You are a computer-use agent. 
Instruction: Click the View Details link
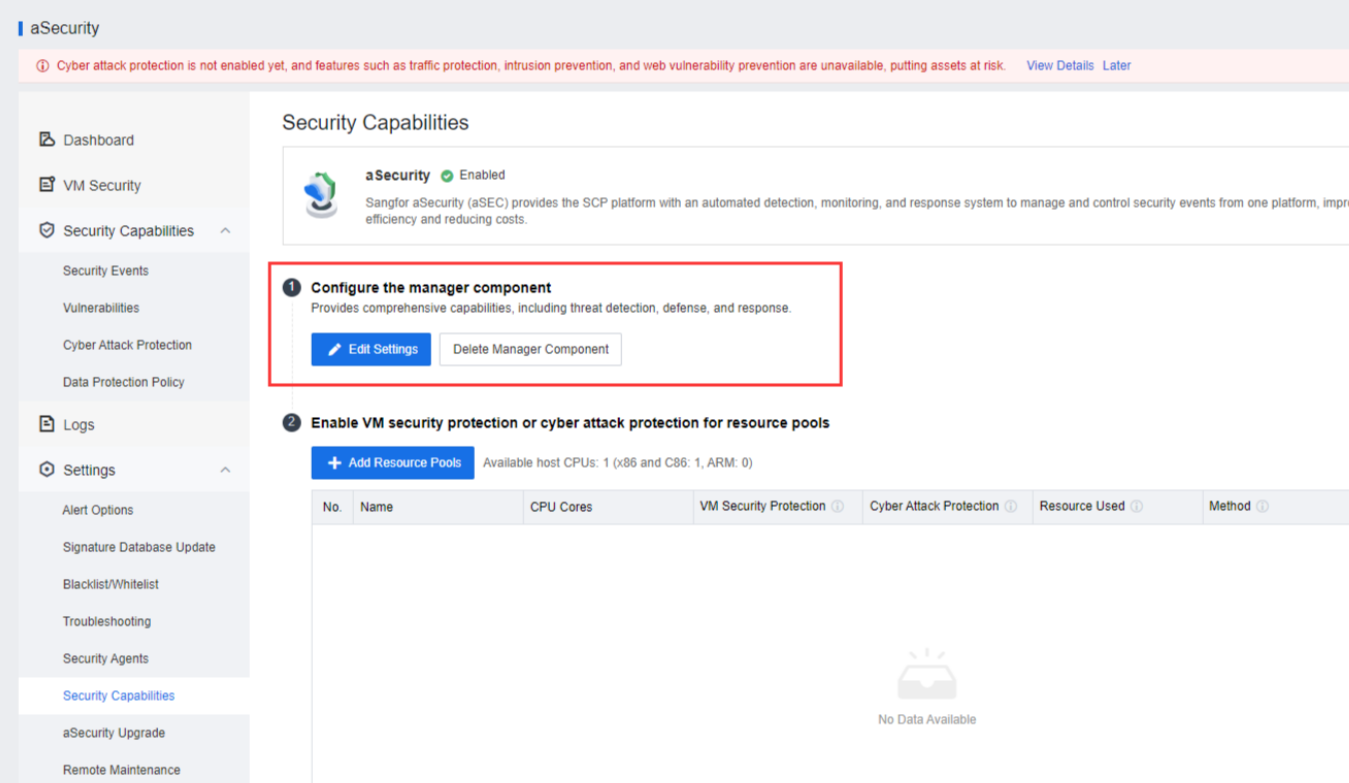tap(1060, 66)
